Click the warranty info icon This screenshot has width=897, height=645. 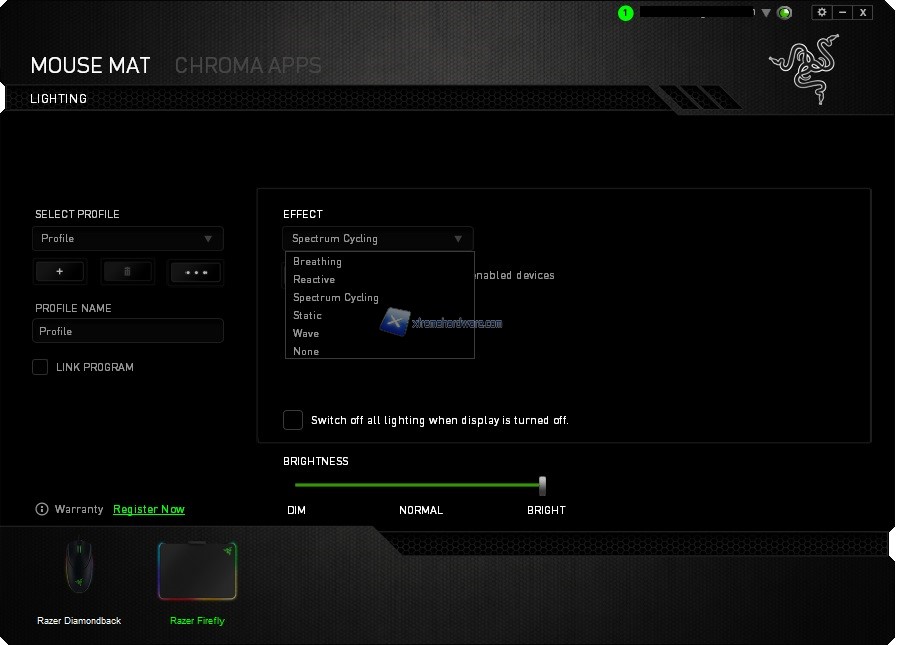[x=42, y=509]
